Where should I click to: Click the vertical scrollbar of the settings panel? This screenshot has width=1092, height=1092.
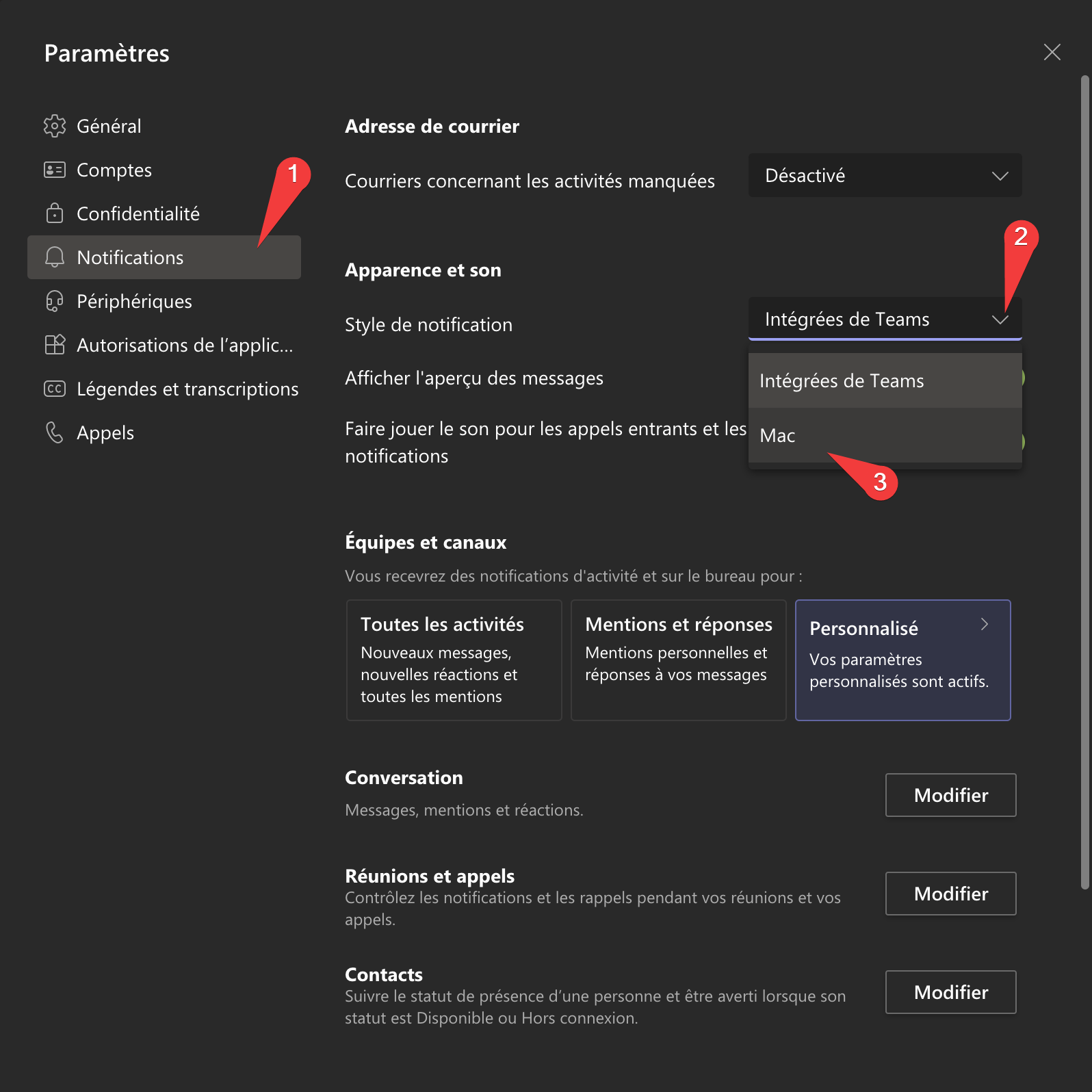point(1084,479)
